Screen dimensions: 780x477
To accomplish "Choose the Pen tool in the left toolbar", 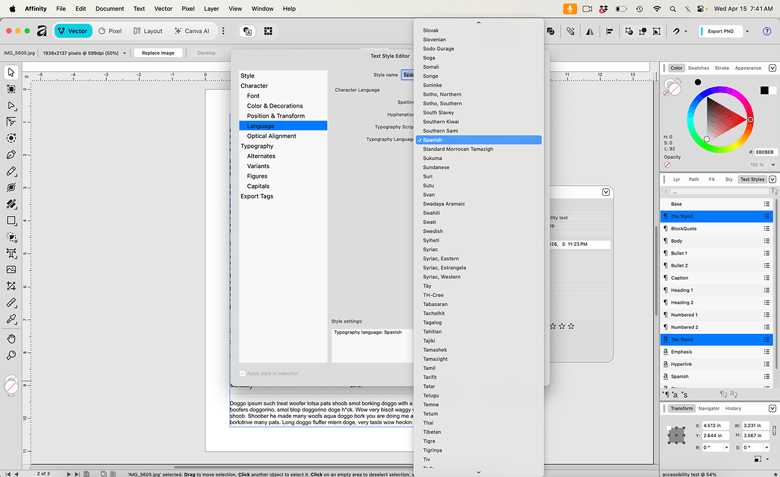I will coord(11,155).
